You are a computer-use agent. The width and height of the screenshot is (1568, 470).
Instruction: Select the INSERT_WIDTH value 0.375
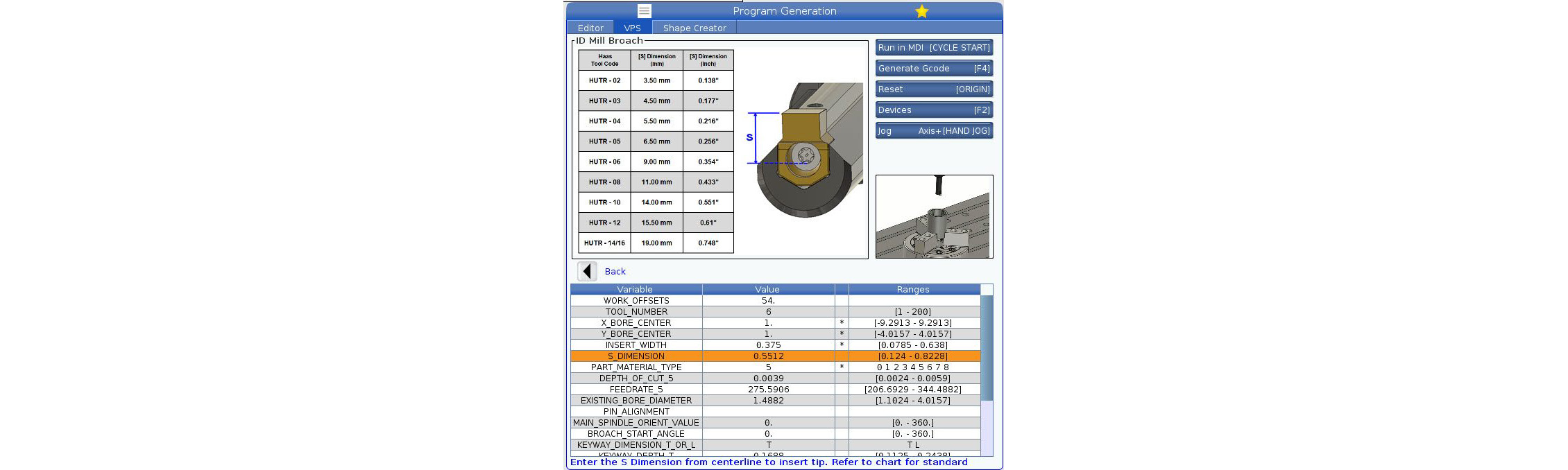[x=768, y=345]
